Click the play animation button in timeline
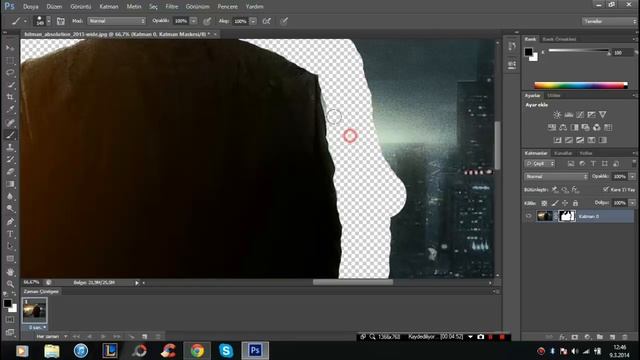The height and width of the screenshot is (360, 640). pos(103,337)
